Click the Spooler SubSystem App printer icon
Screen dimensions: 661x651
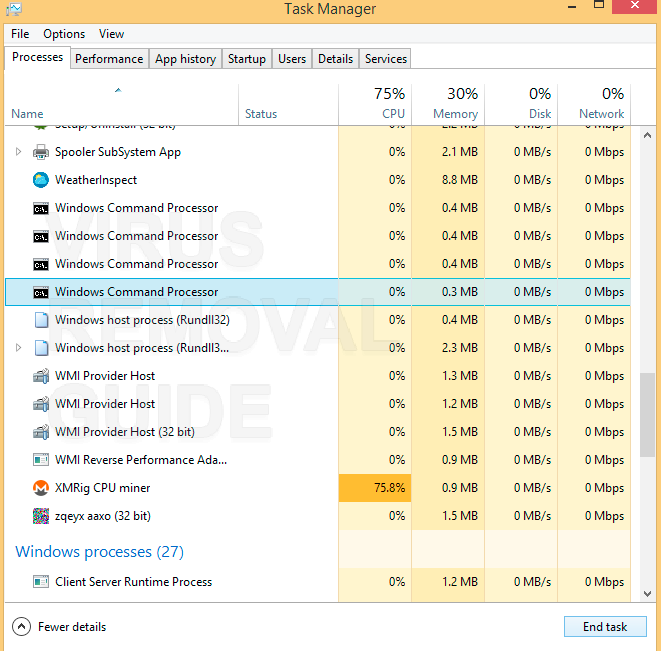point(41,152)
